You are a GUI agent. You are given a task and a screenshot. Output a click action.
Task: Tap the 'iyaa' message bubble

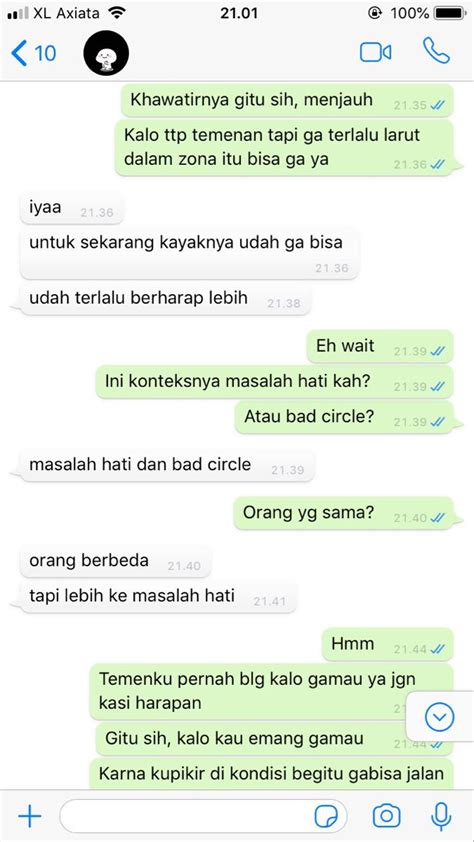click(71, 209)
